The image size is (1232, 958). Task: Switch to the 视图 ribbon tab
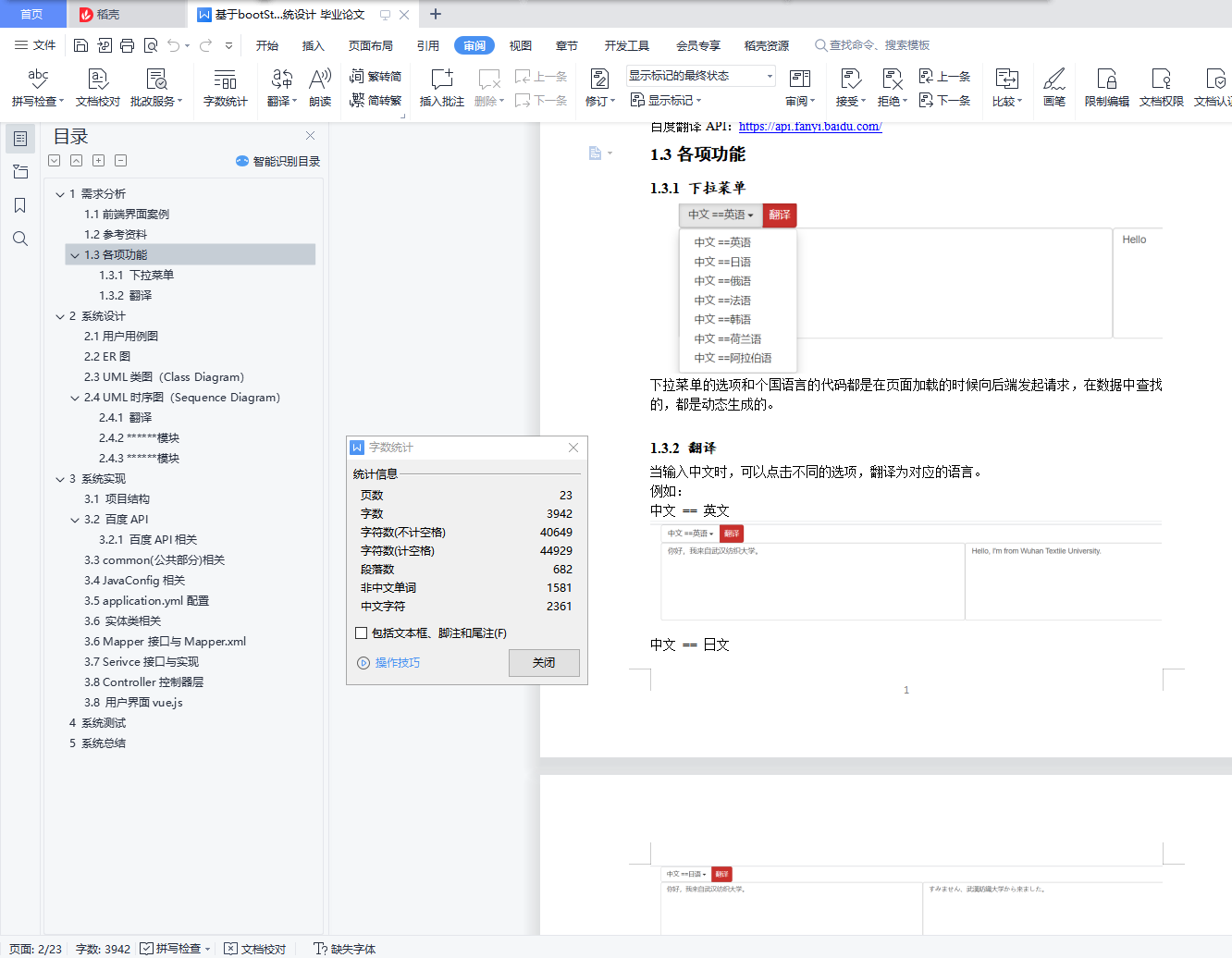[521, 45]
